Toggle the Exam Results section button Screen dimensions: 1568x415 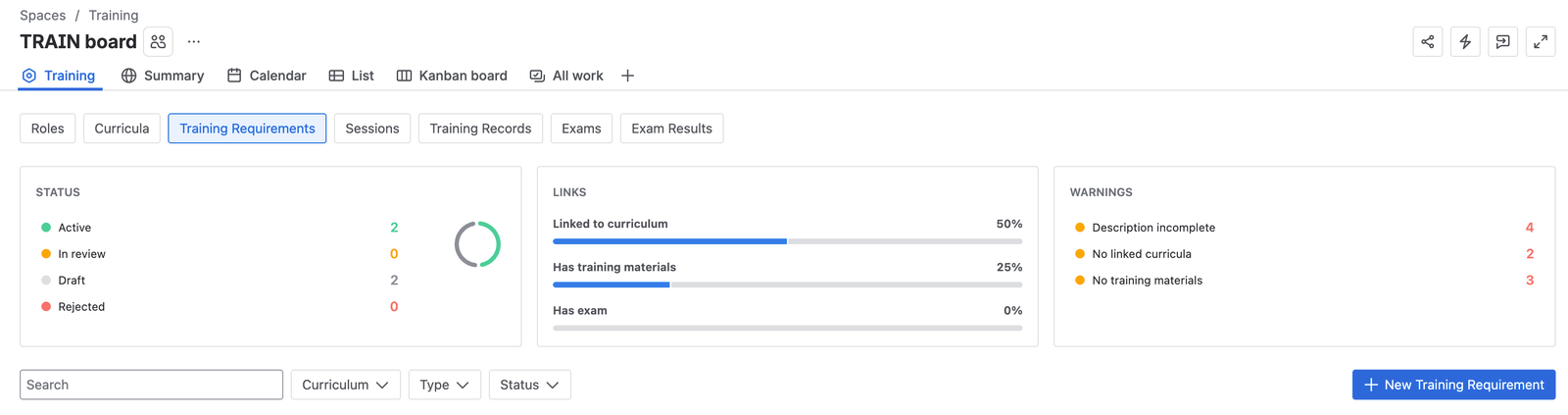[x=671, y=129]
